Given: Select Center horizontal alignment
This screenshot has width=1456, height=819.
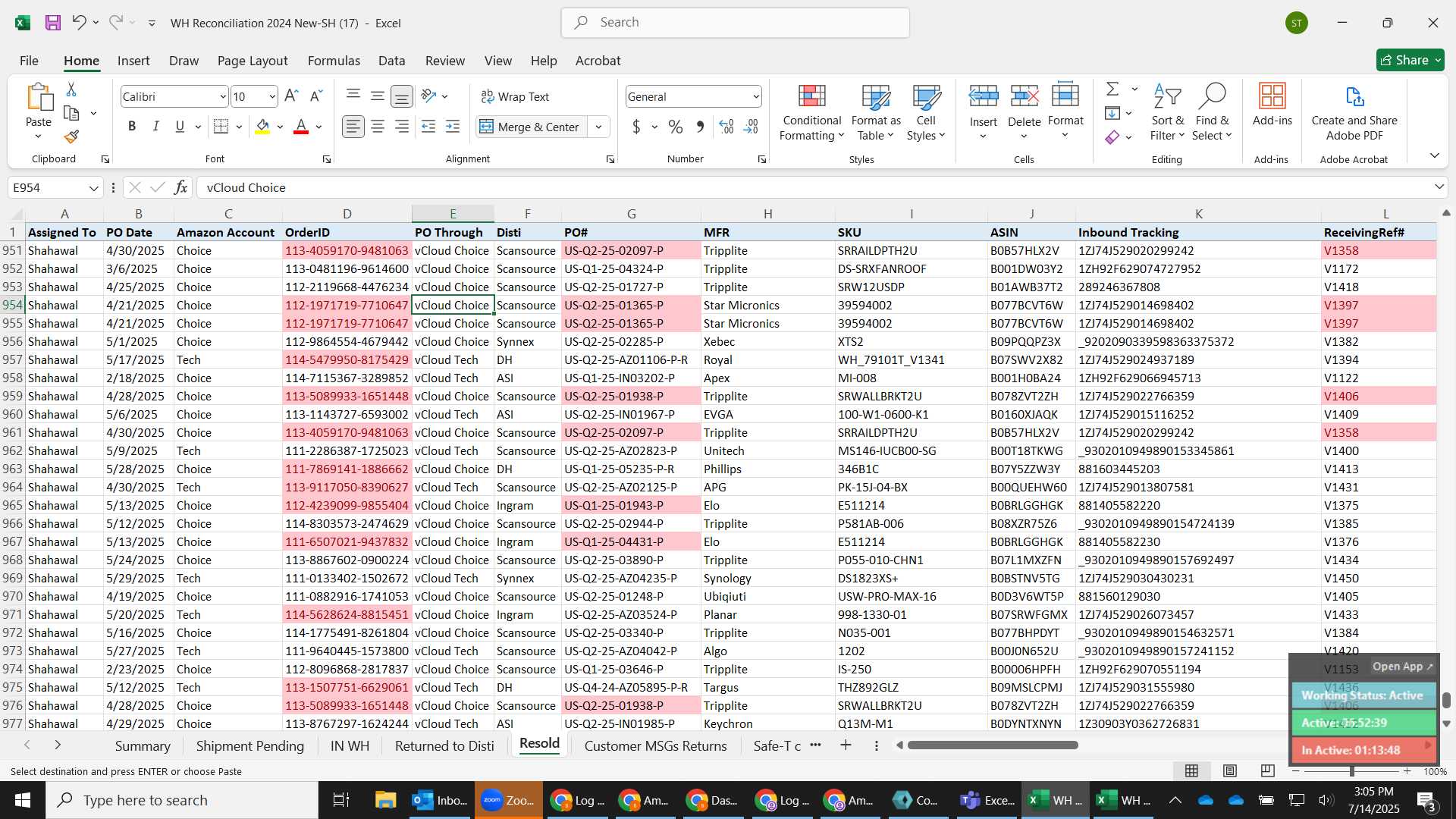Looking at the screenshot, I should pos(378,127).
